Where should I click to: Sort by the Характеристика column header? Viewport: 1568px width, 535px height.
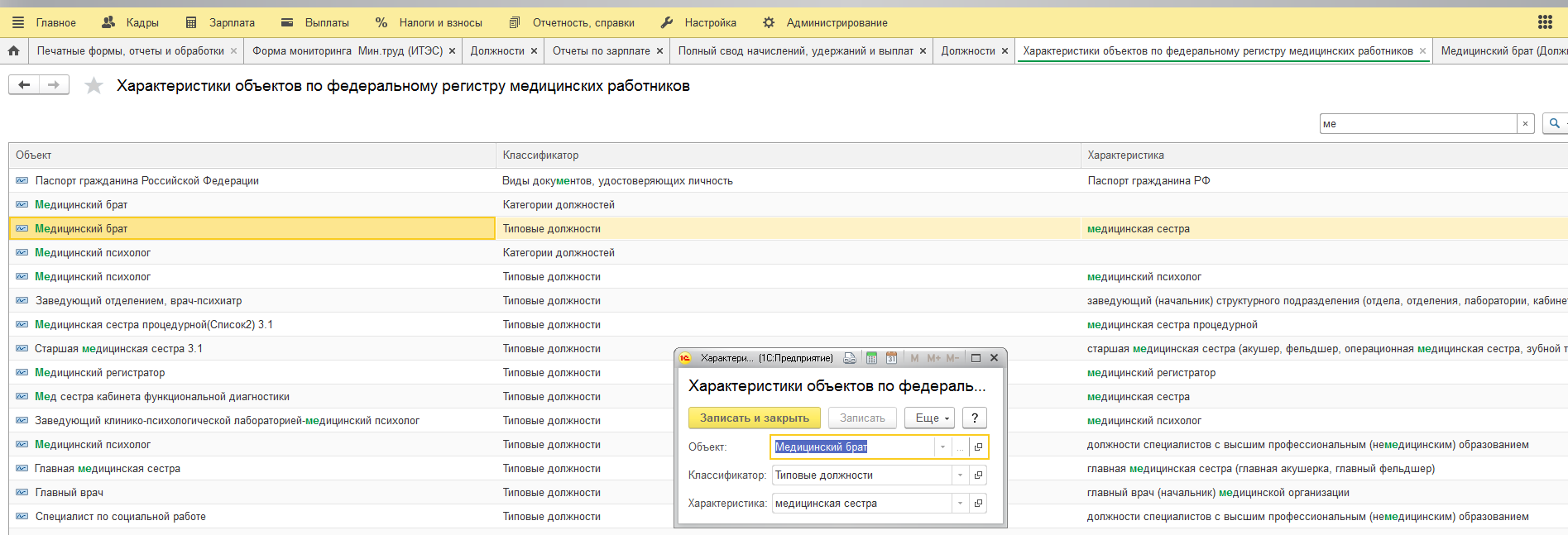pyautogui.click(x=1324, y=155)
